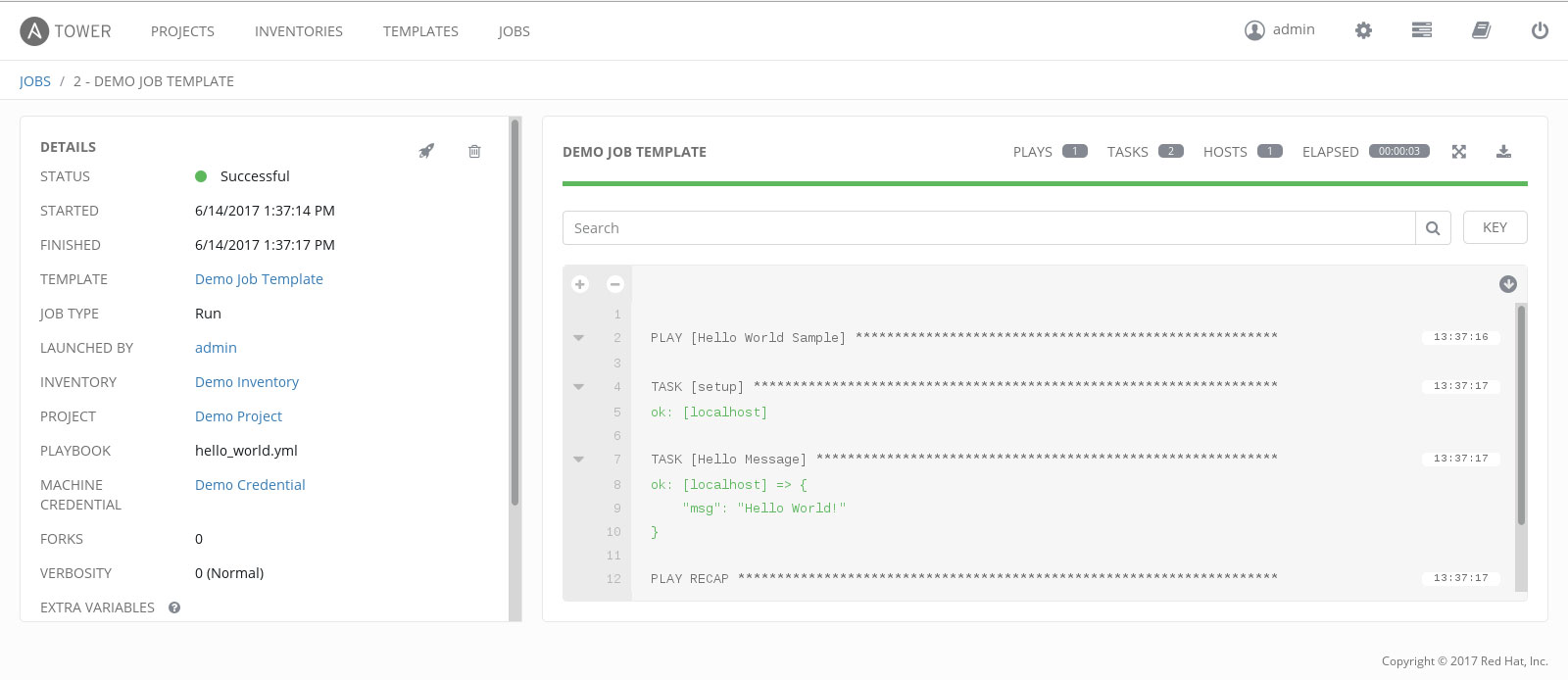Open the admin user profile icon
This screenshot has height=680, width=1568.
[x=1254, y=30]
